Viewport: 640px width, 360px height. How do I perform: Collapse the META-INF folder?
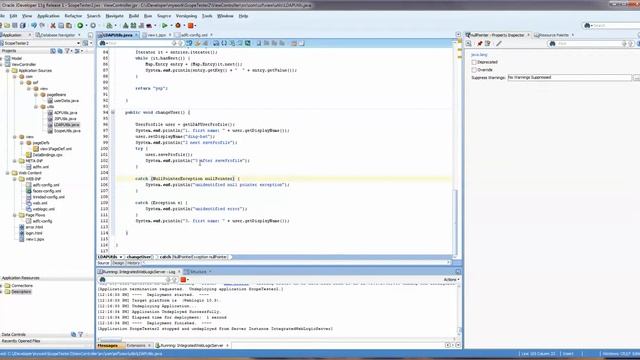pyautogui.click(x=15, y=161)
